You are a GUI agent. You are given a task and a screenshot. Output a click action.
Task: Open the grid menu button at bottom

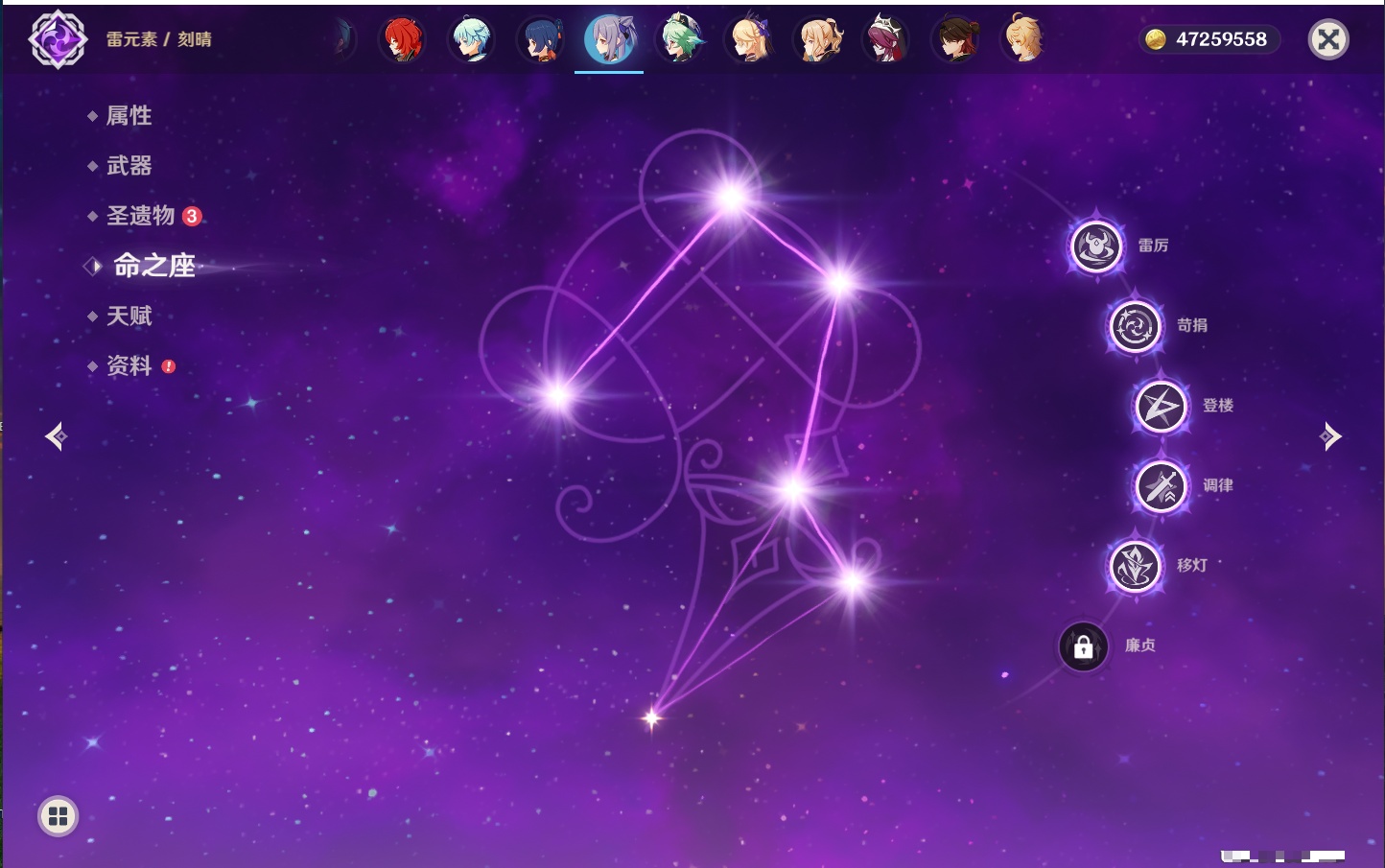58,816
